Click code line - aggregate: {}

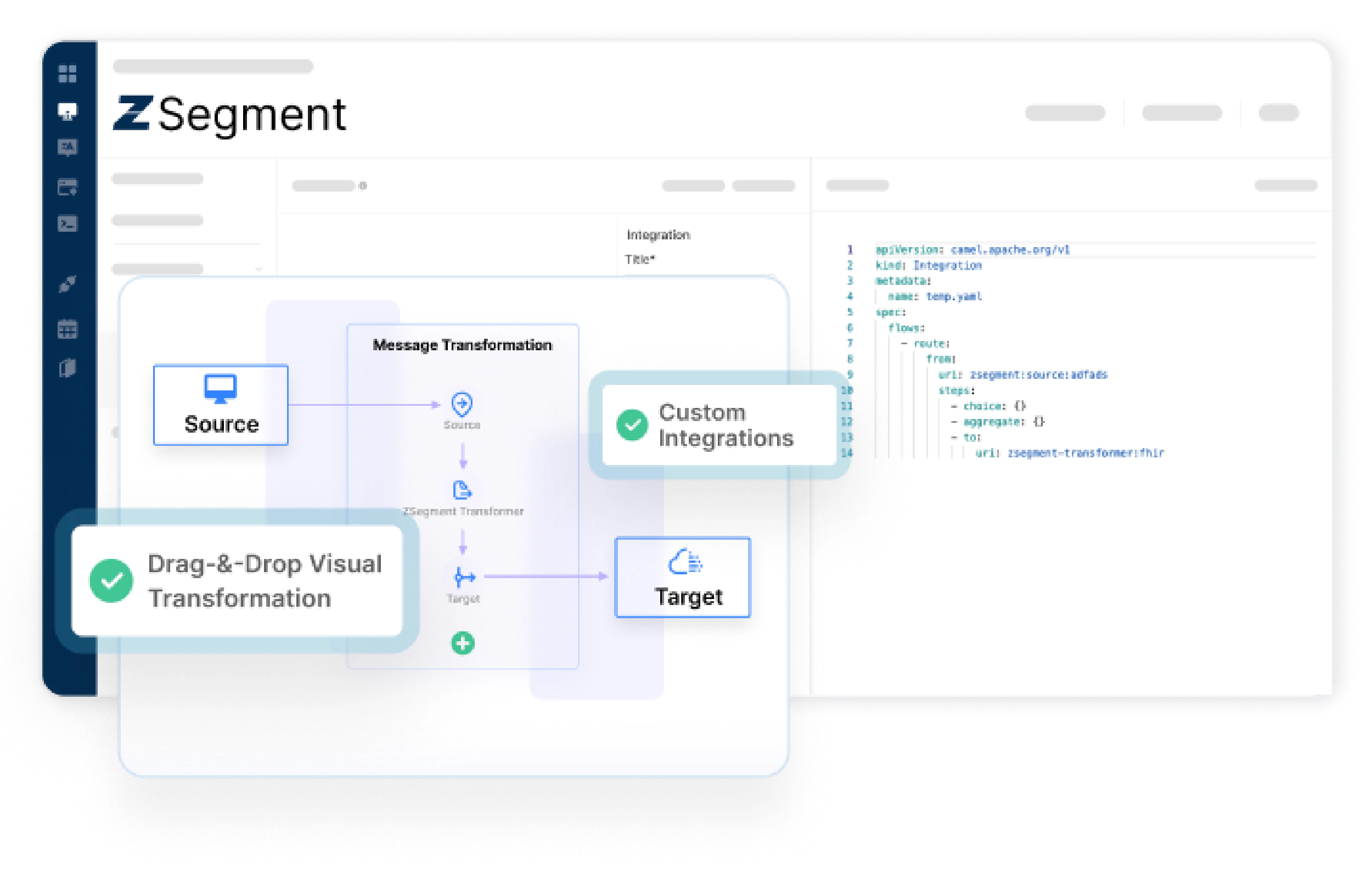(997, 422)
